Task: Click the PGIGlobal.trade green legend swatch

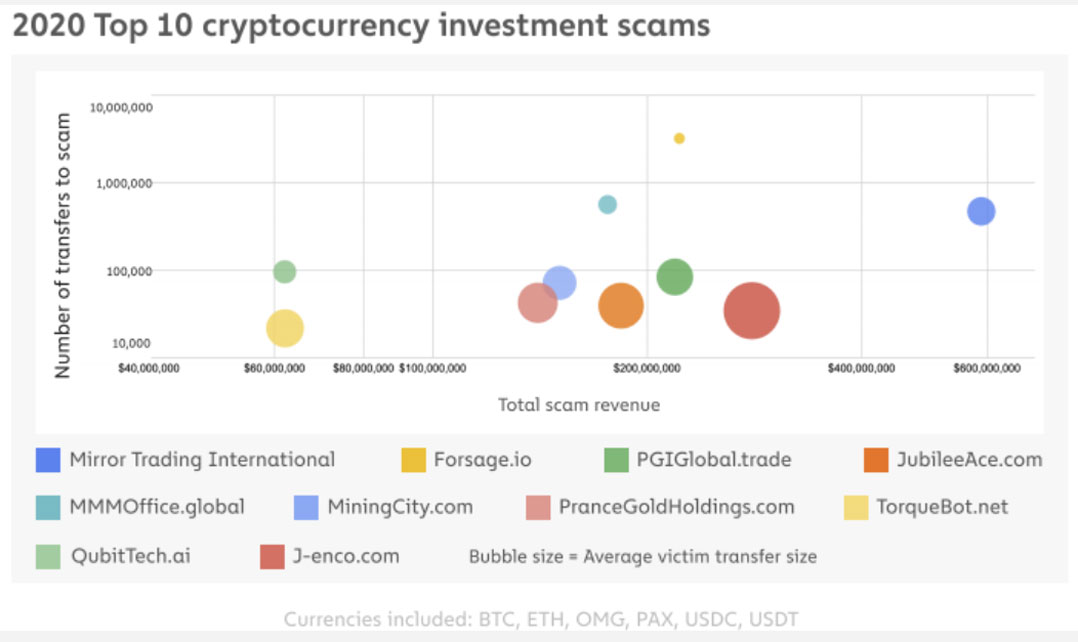Action: tap(616, 460)
